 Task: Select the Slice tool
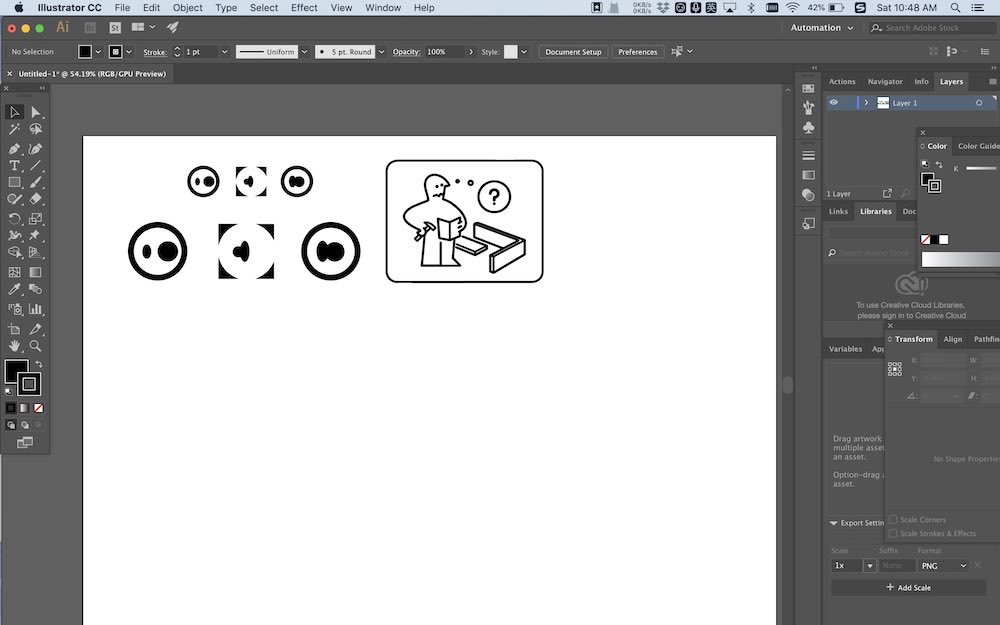36,329
